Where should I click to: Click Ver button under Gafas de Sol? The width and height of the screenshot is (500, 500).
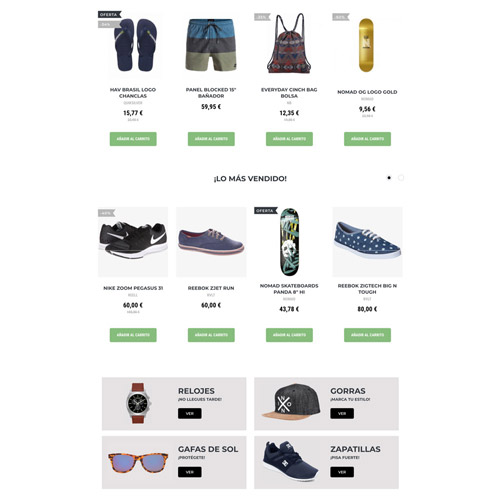point(190,472)
